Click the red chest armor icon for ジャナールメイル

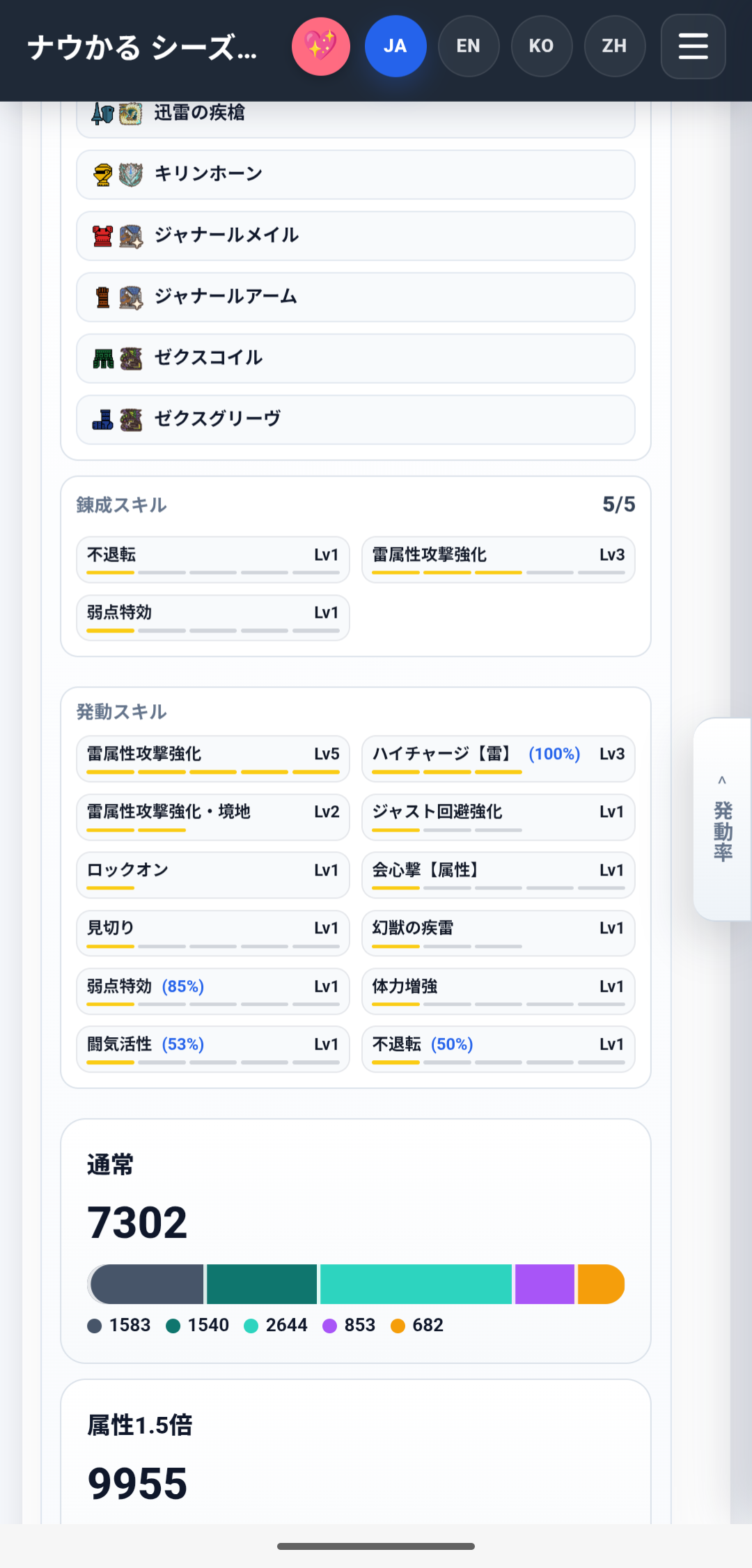(x=103, y=235)
